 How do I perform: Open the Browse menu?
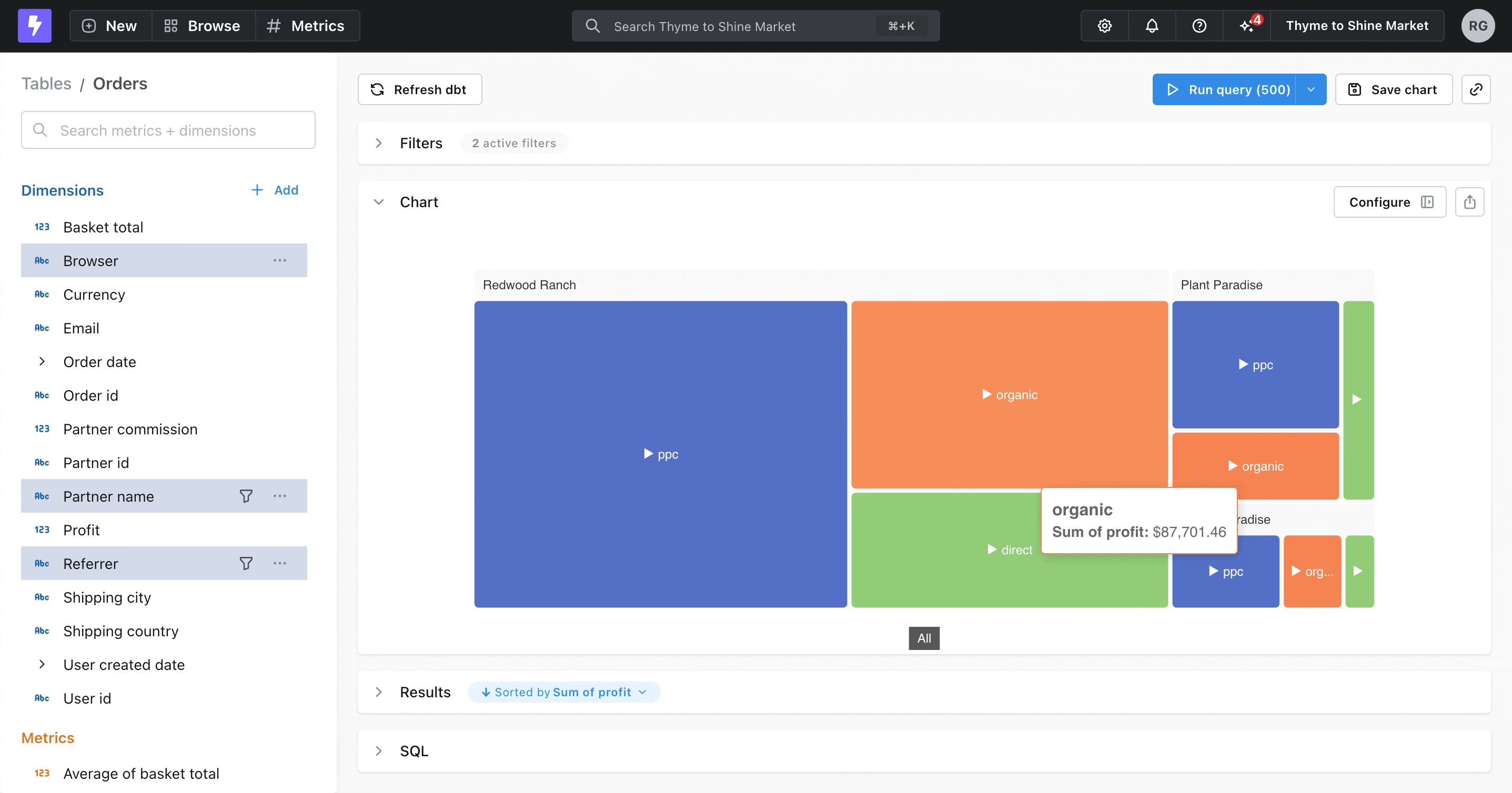coord(203,26)
